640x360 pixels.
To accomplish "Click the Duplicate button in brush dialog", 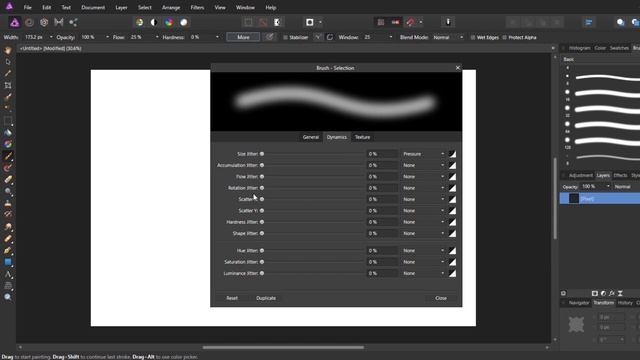I will click(266, 298).
